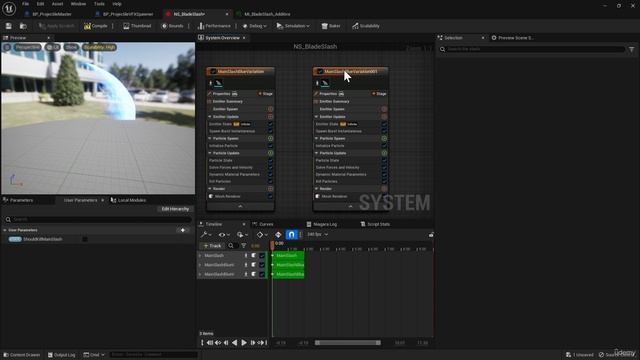
Task: Add module to Particle Update in second emitter
Action: coord(384,153)
